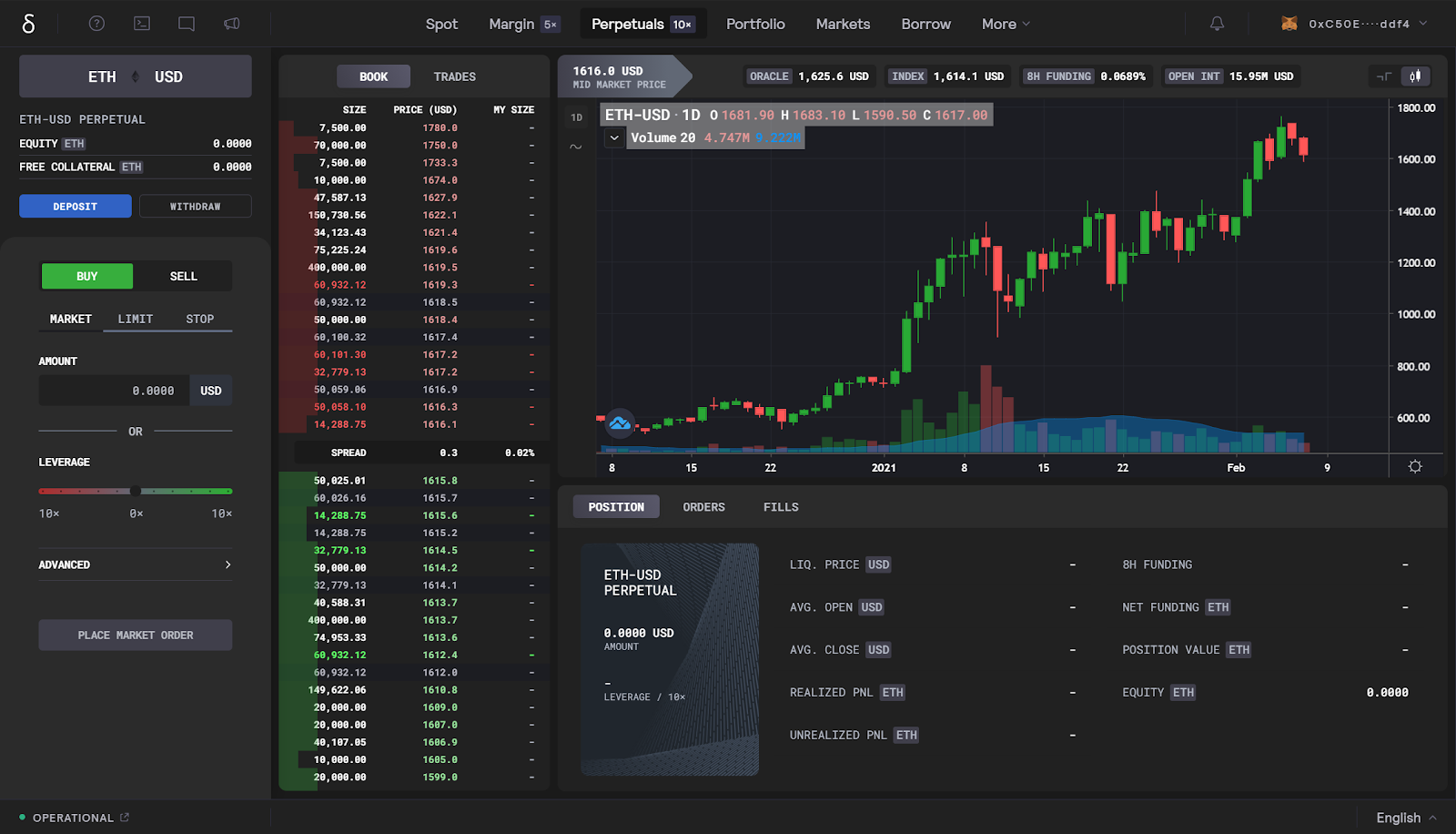The width and height of the screenshot is (1456, 834).
Task: Open the terminal console icon
Action: pos(142,24)
